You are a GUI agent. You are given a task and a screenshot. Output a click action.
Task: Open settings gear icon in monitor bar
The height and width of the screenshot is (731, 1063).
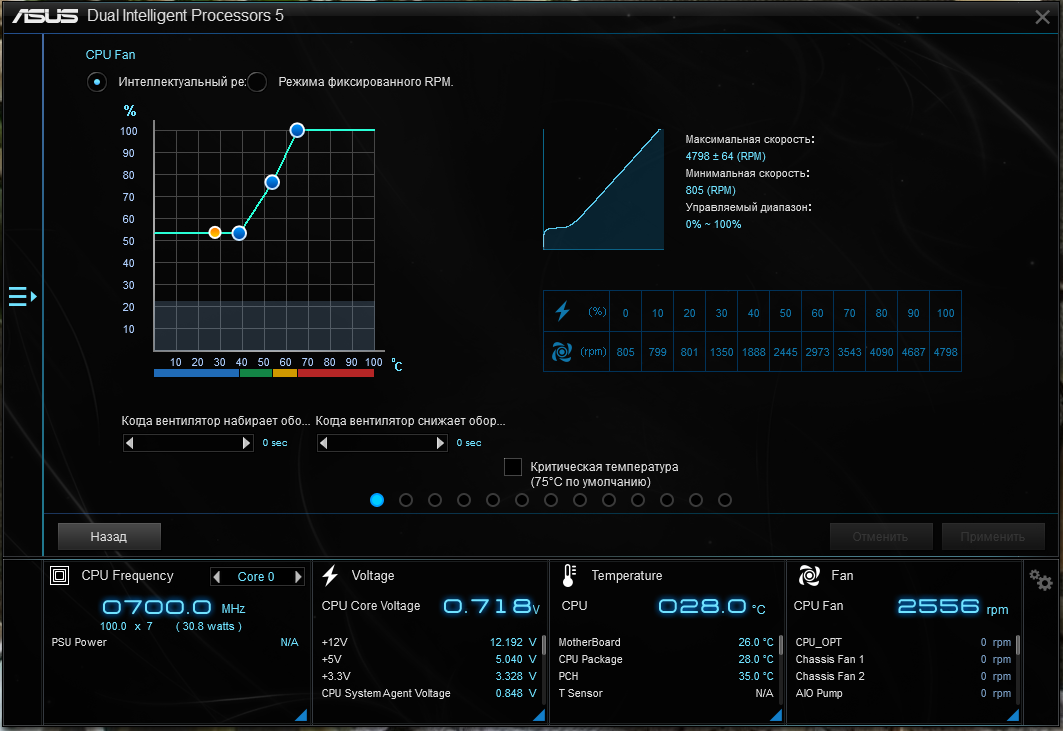click(1041, 580)
